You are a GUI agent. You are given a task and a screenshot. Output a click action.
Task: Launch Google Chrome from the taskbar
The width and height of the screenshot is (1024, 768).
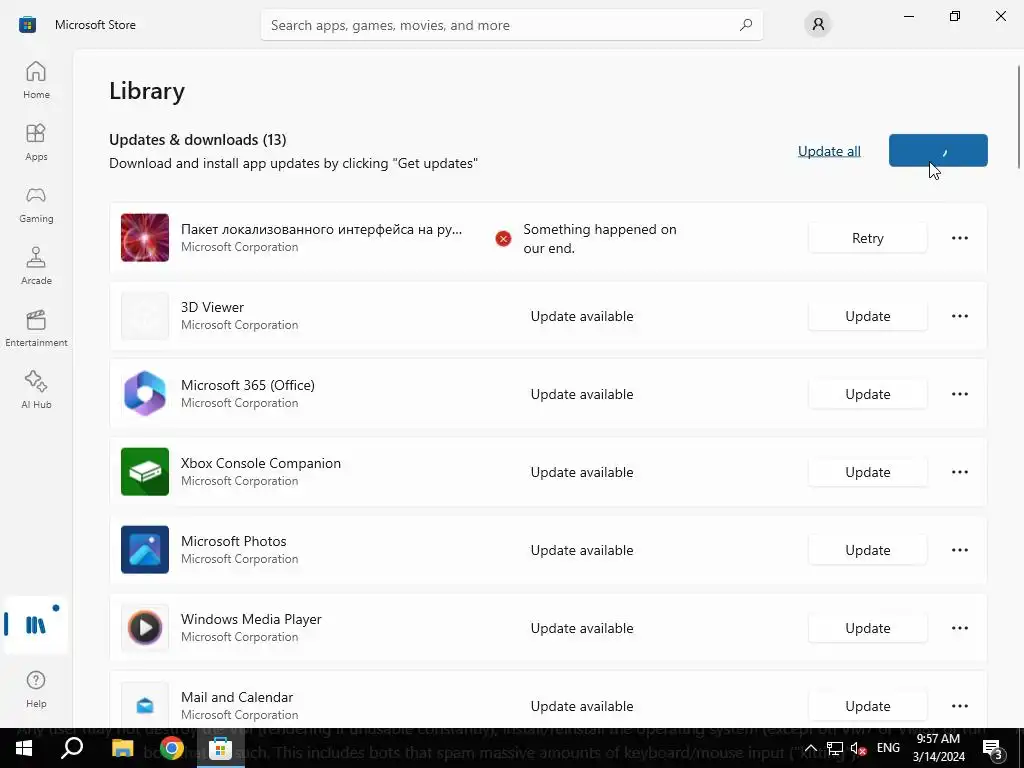(x=172, y=748)
